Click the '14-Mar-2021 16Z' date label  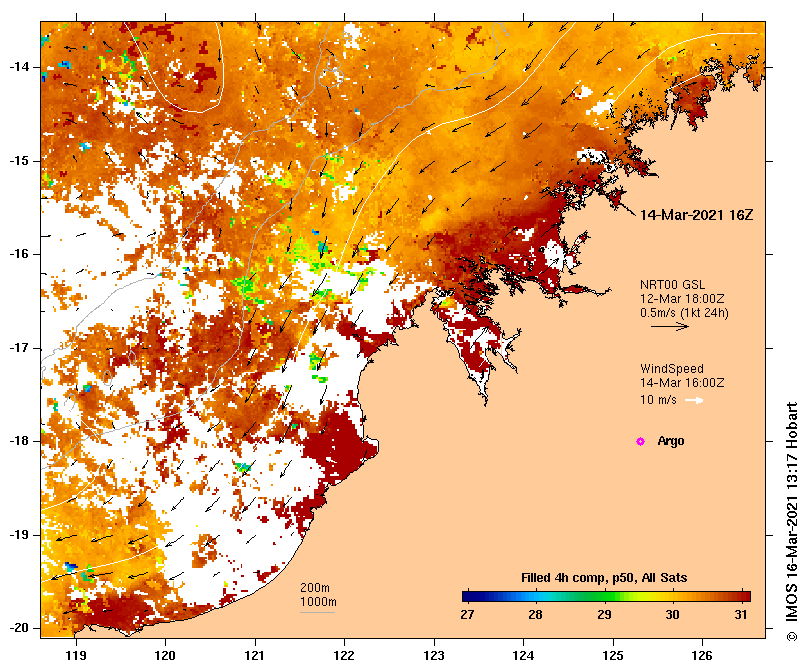(696, 215)
